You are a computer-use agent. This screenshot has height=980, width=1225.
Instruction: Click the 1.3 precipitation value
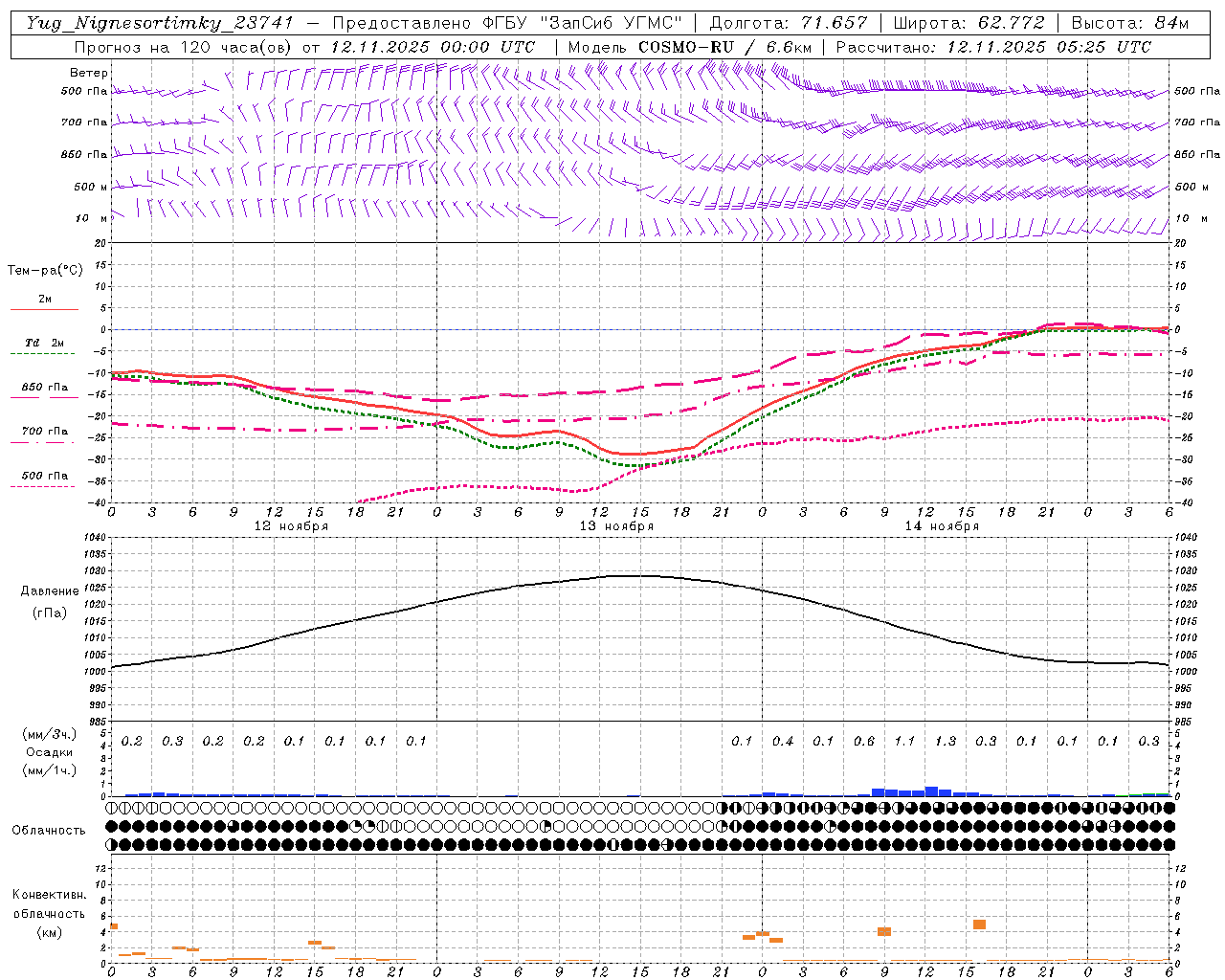pos(946,742)
